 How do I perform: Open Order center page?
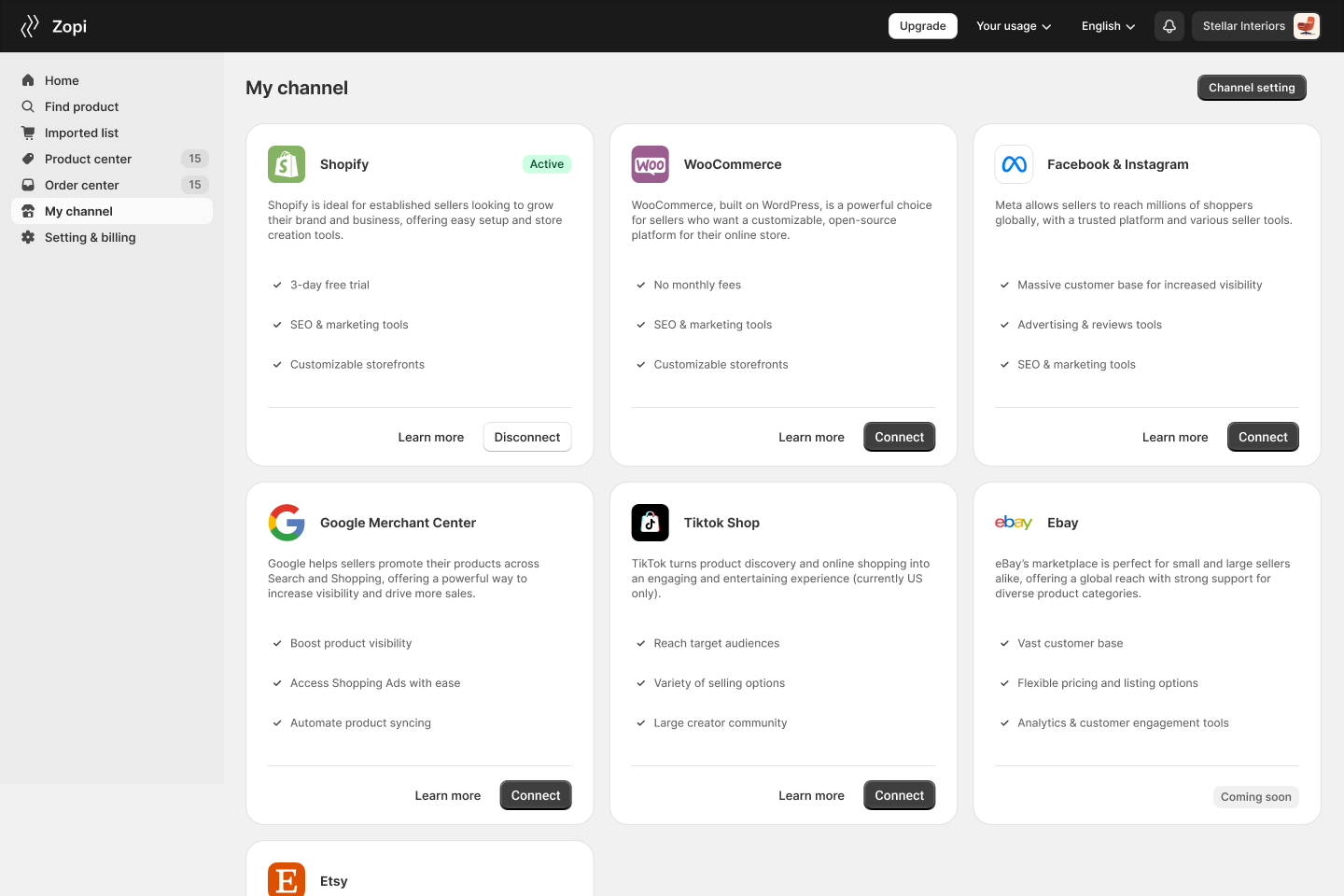(112, 185)
